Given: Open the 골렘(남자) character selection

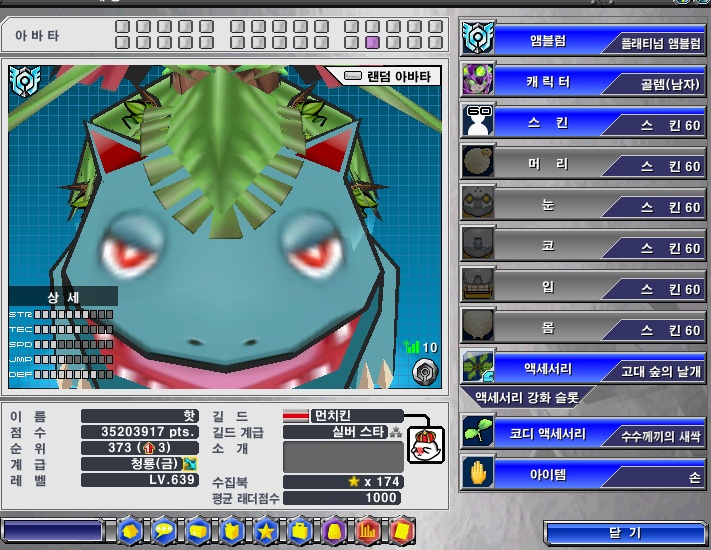Looking at the screenshot, I should pyautogui.click(x=653, y=84).
